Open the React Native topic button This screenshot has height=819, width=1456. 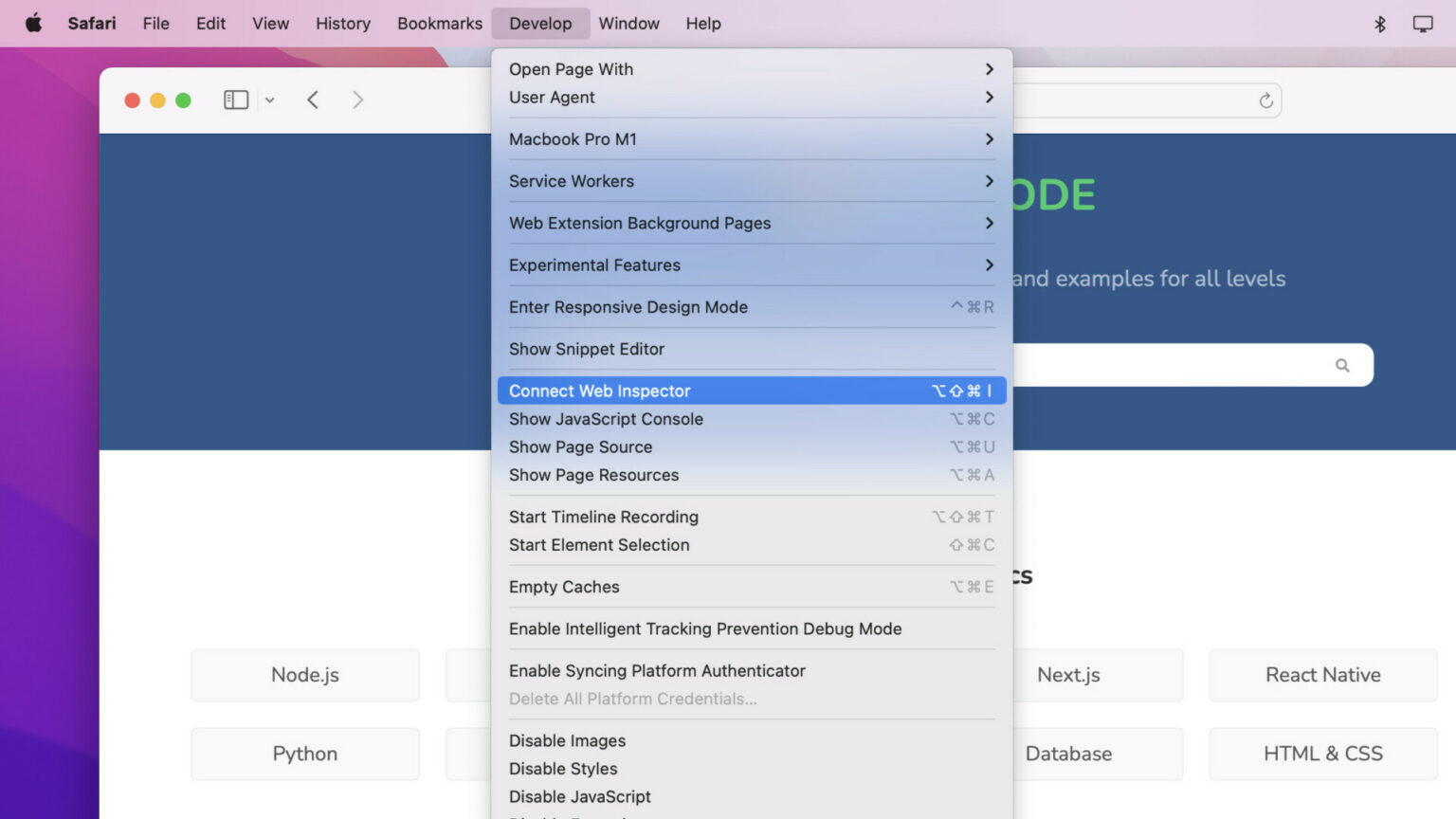tap(1323, 675)
